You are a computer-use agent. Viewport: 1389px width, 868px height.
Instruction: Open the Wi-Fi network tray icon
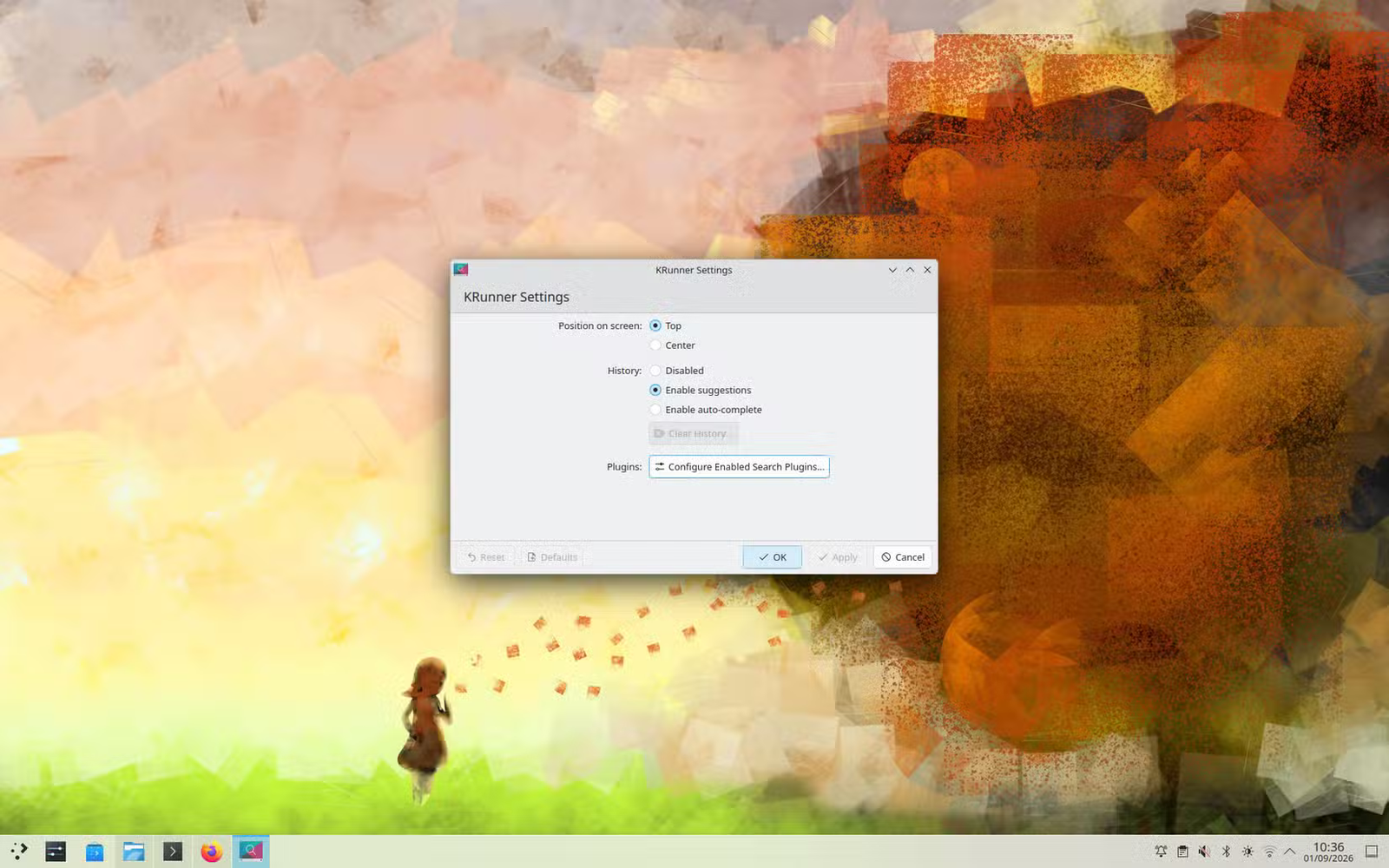coord(1269,852)
